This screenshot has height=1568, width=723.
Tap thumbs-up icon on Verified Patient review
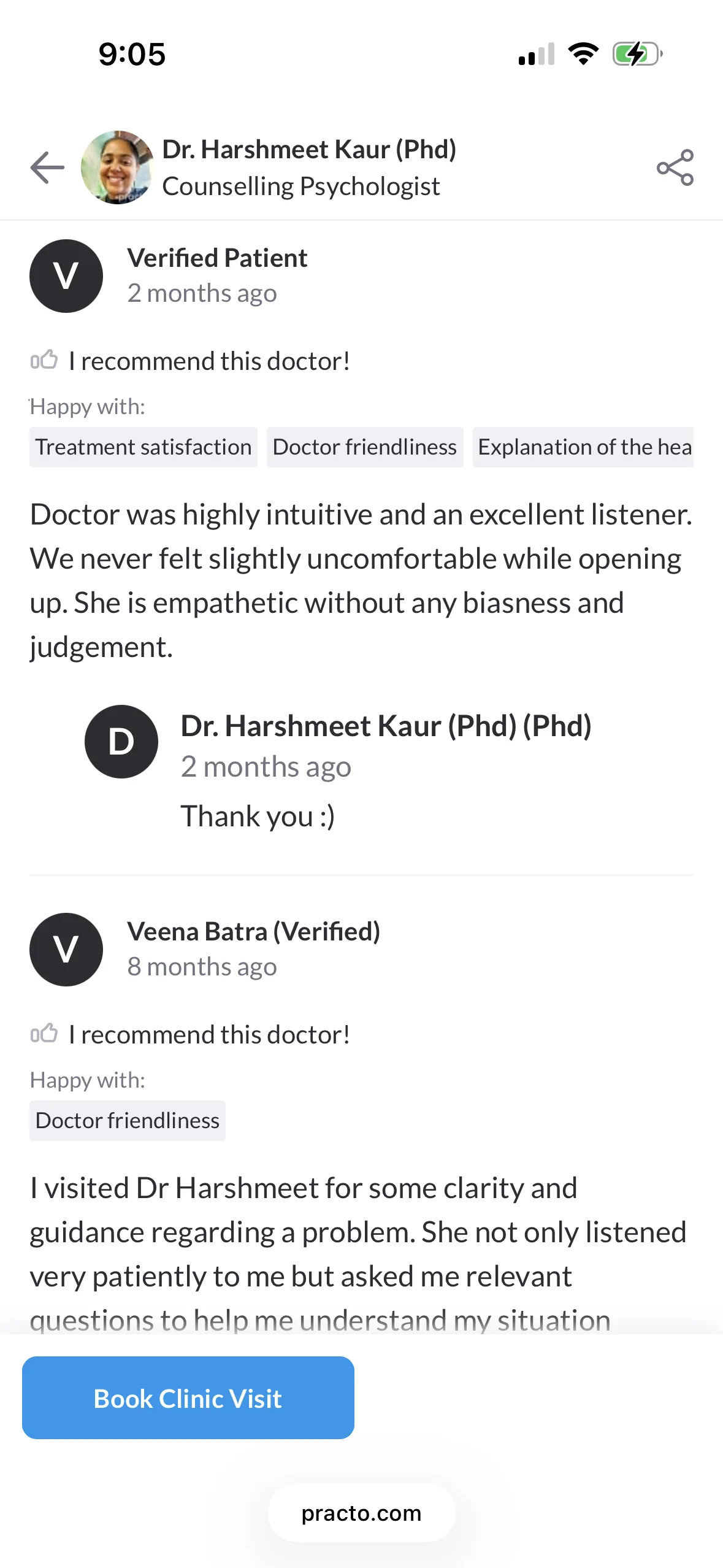(x=44, y=360)
